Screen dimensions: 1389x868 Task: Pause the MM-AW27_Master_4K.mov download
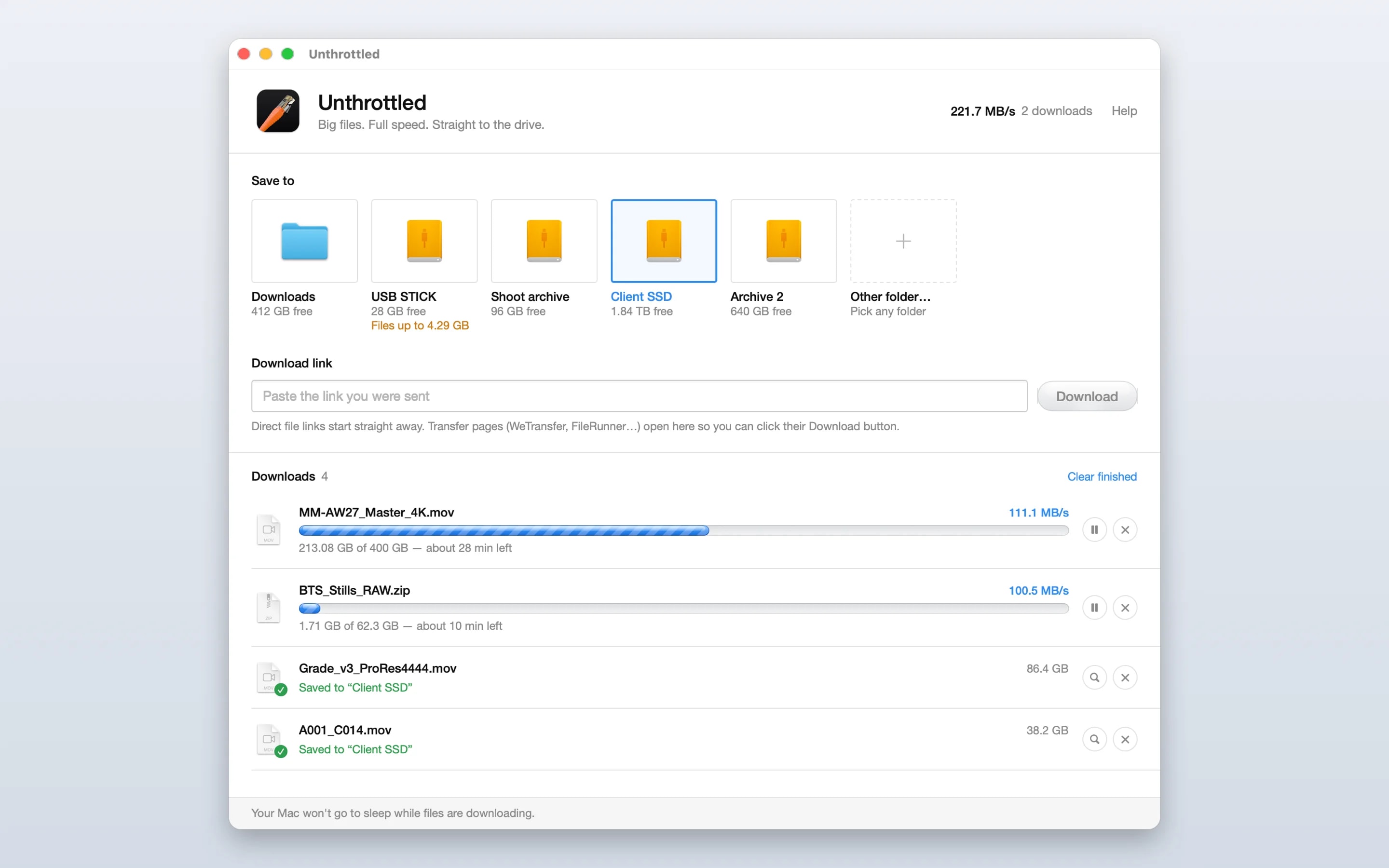[x=1094, y=530]
